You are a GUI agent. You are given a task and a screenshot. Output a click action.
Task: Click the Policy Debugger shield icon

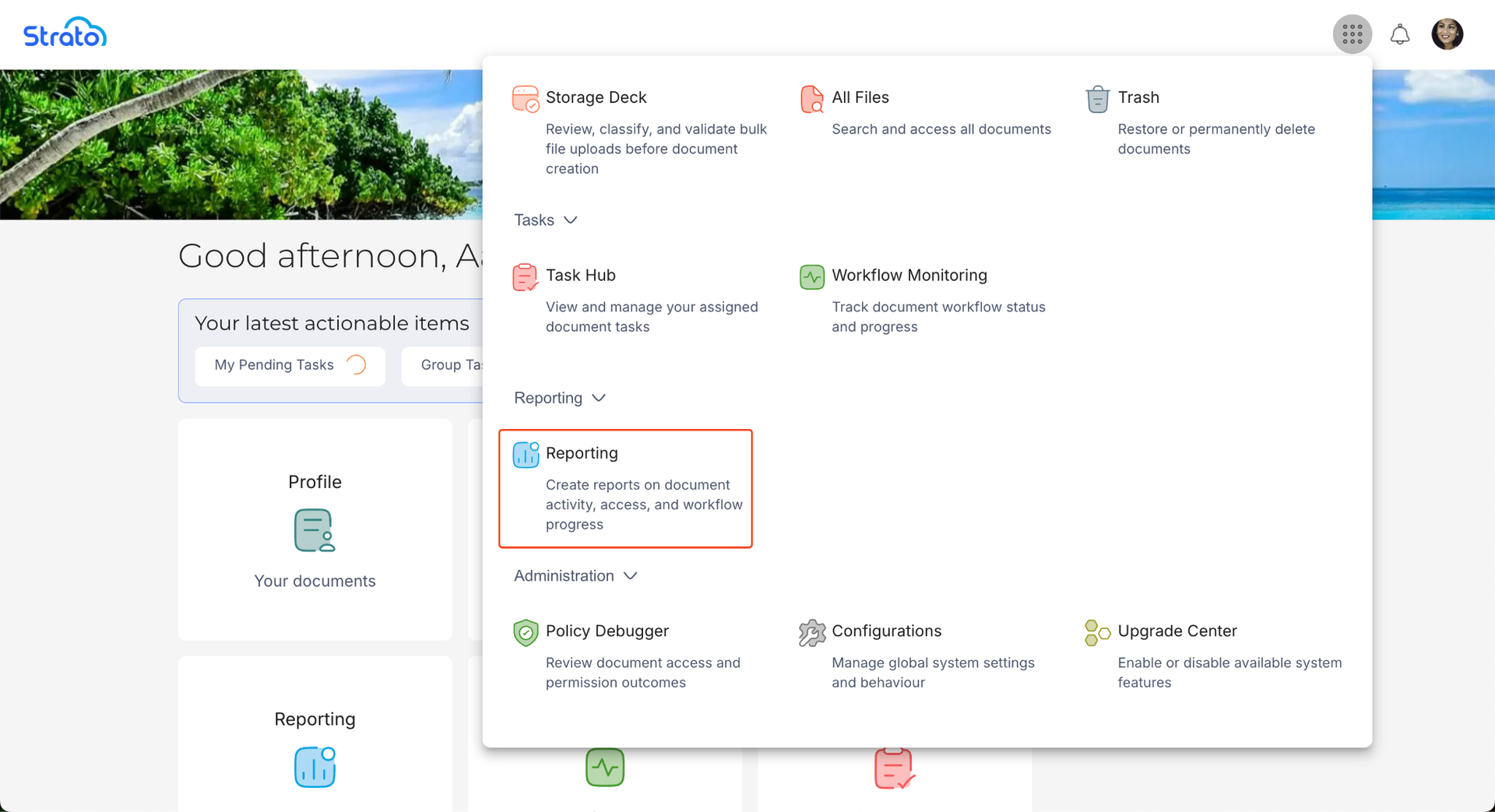coord(526,632)
